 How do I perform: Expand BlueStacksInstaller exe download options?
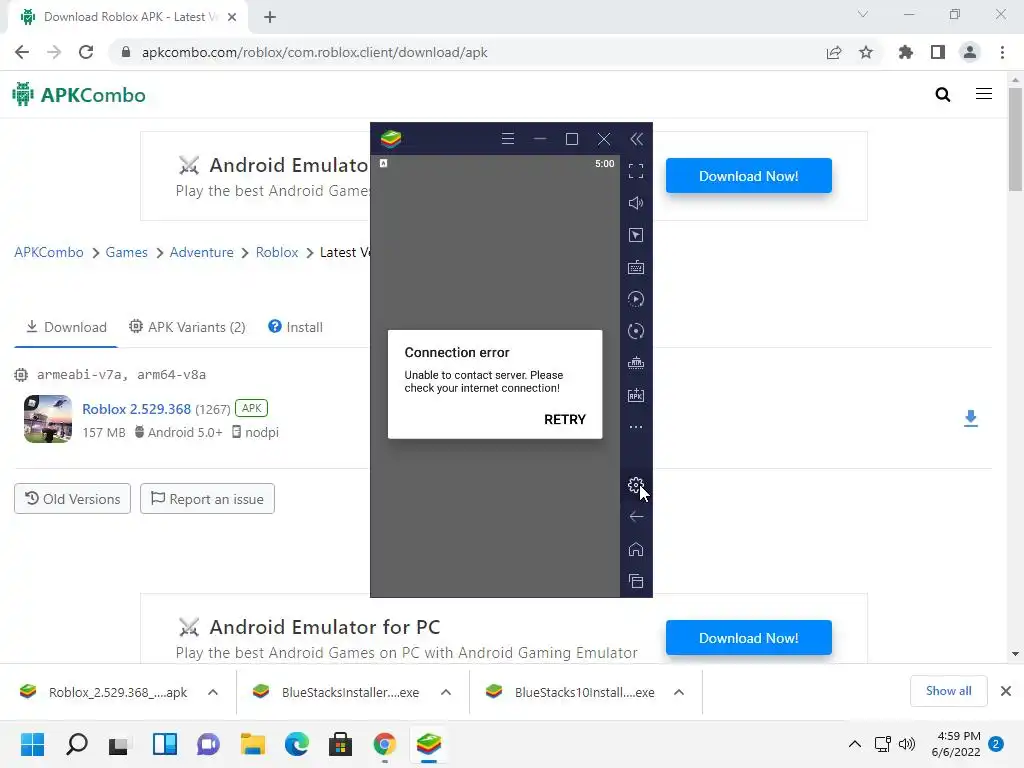click(446, 692)
